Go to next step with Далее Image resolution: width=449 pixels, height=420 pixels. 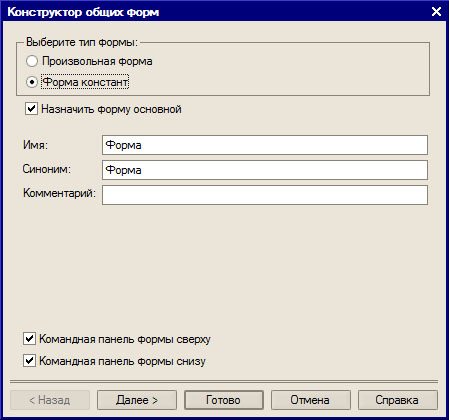coord(137,400)
